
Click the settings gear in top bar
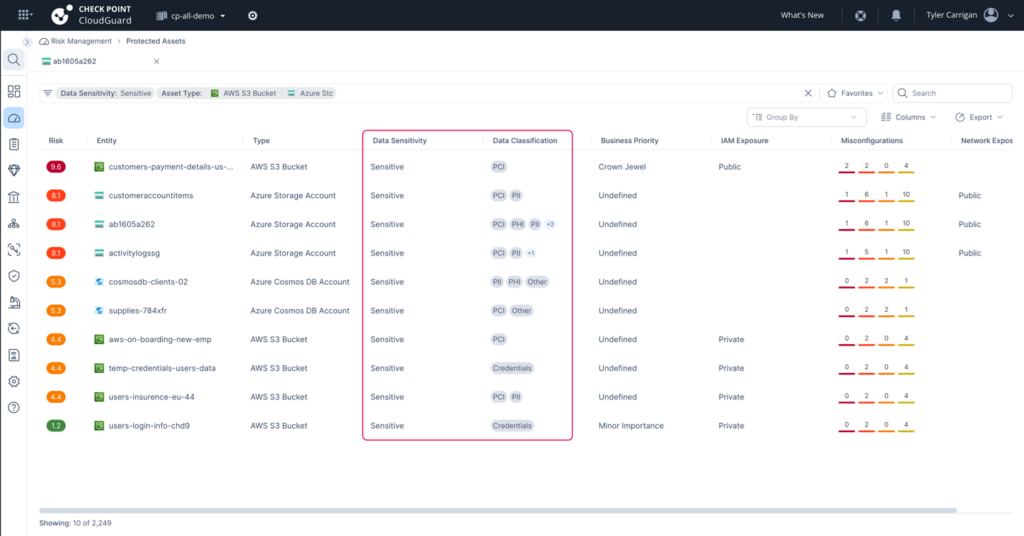[252, 16]
